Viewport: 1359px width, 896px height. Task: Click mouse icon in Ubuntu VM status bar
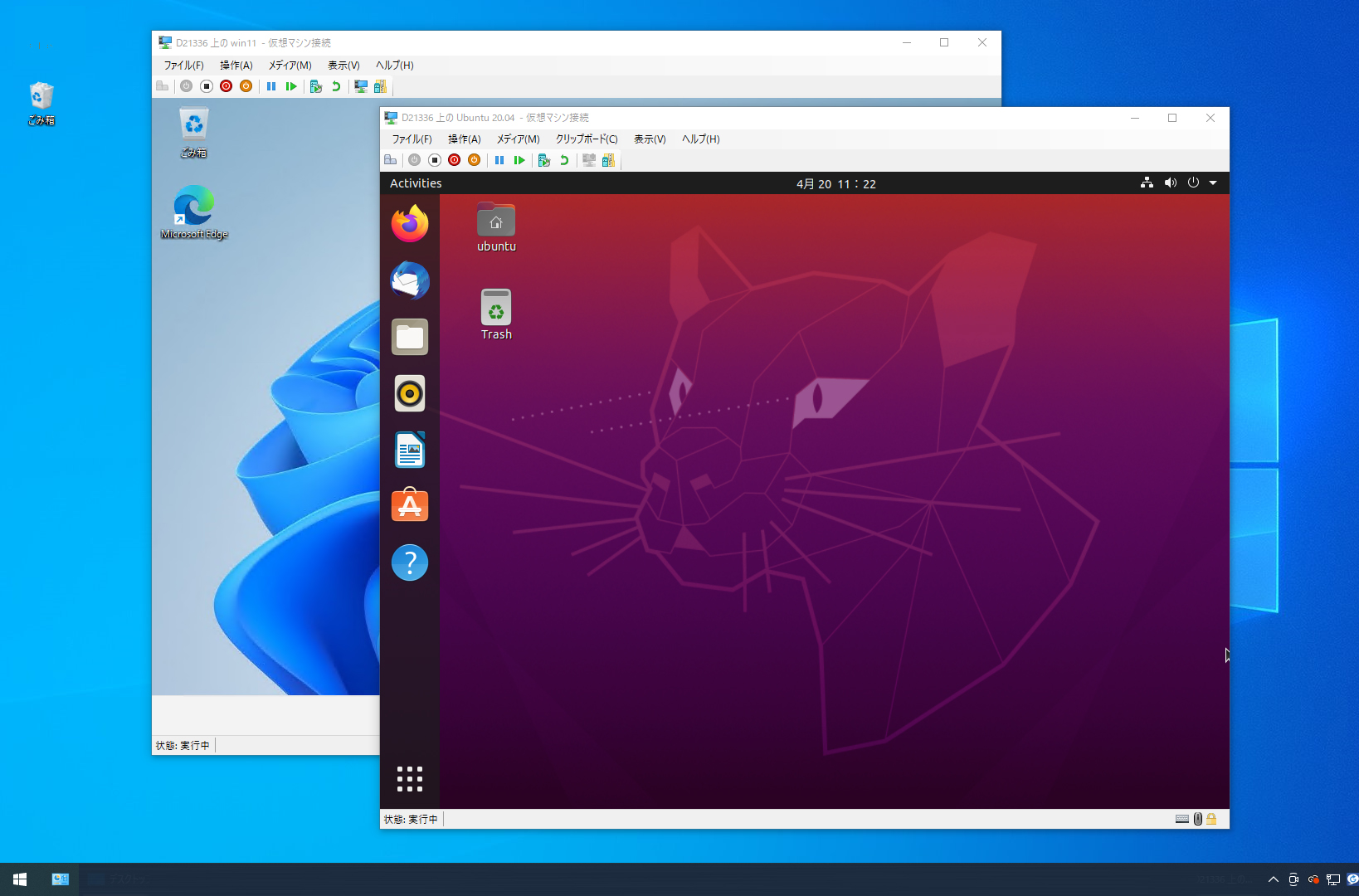point(1198,819)
